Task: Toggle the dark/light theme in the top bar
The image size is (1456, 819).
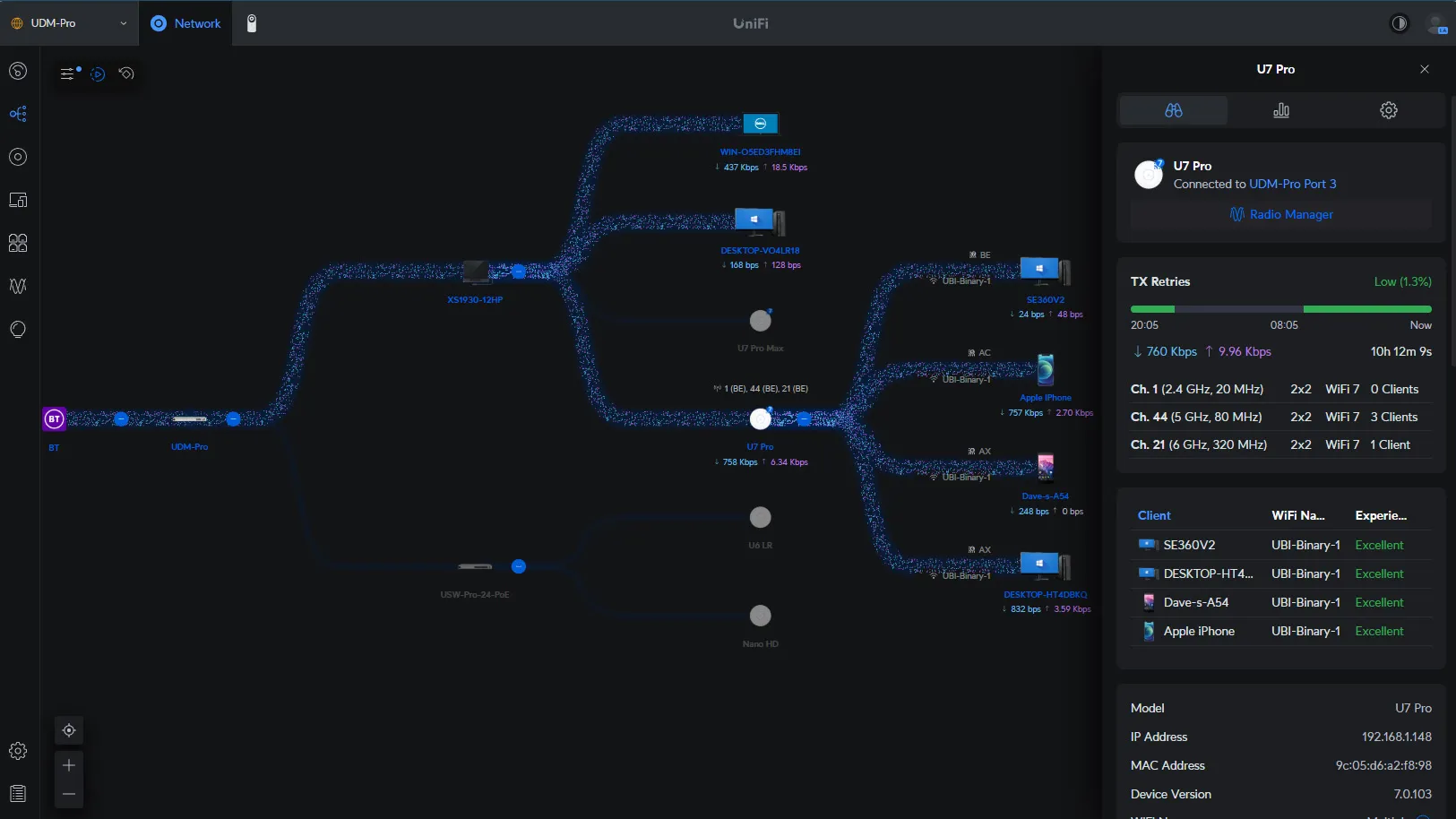Action: (1399, 23)
